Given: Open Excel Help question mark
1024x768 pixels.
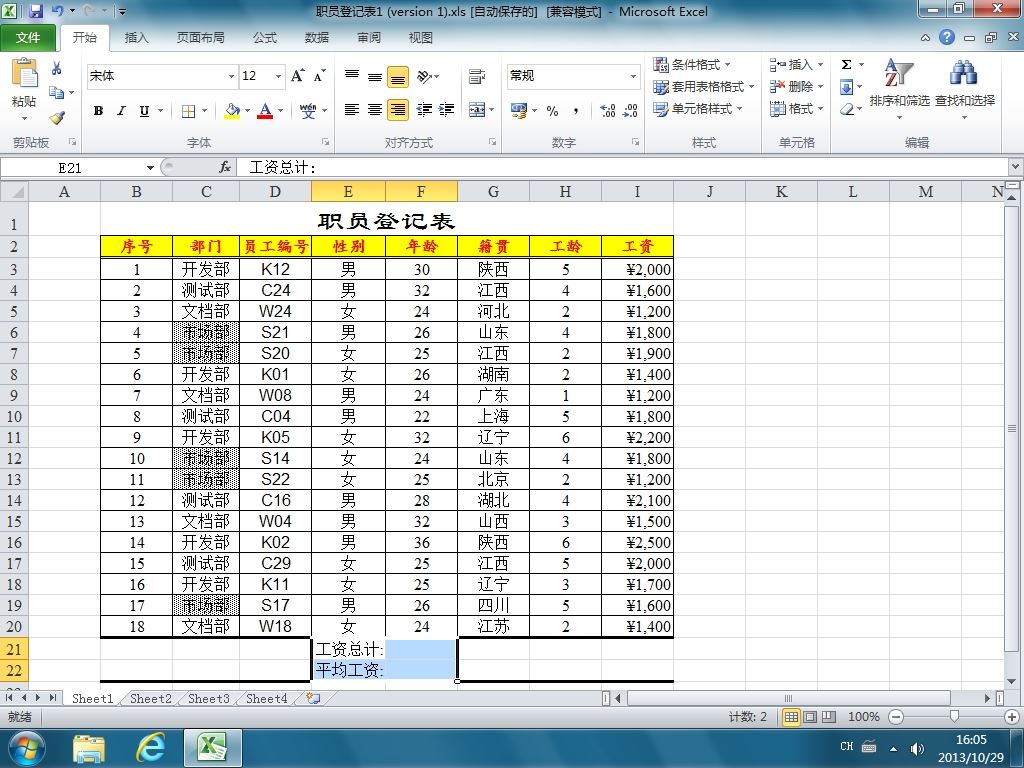Looking at the screenshot, I should point(947,37).
